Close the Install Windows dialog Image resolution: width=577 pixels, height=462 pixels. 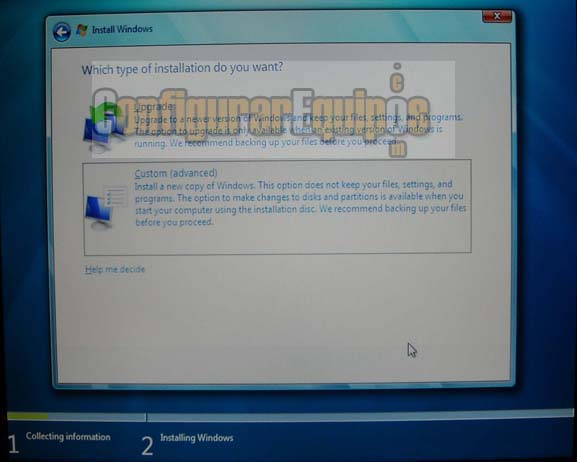497,16
